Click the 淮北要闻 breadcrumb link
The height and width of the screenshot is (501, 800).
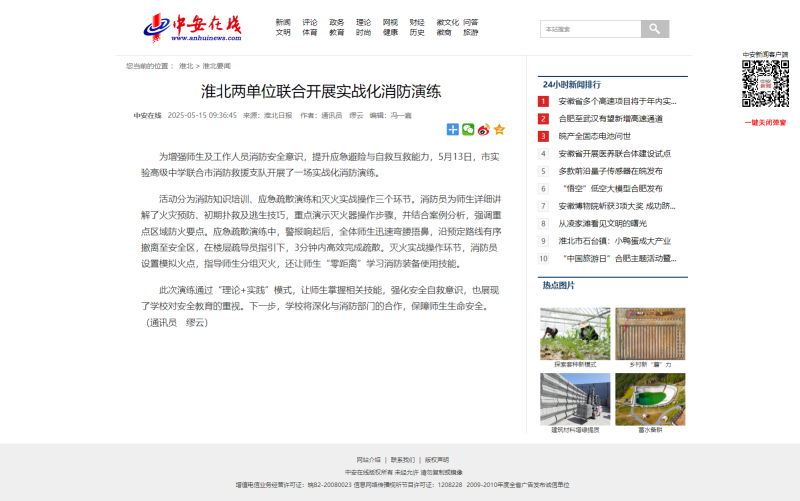pos(216,66)
